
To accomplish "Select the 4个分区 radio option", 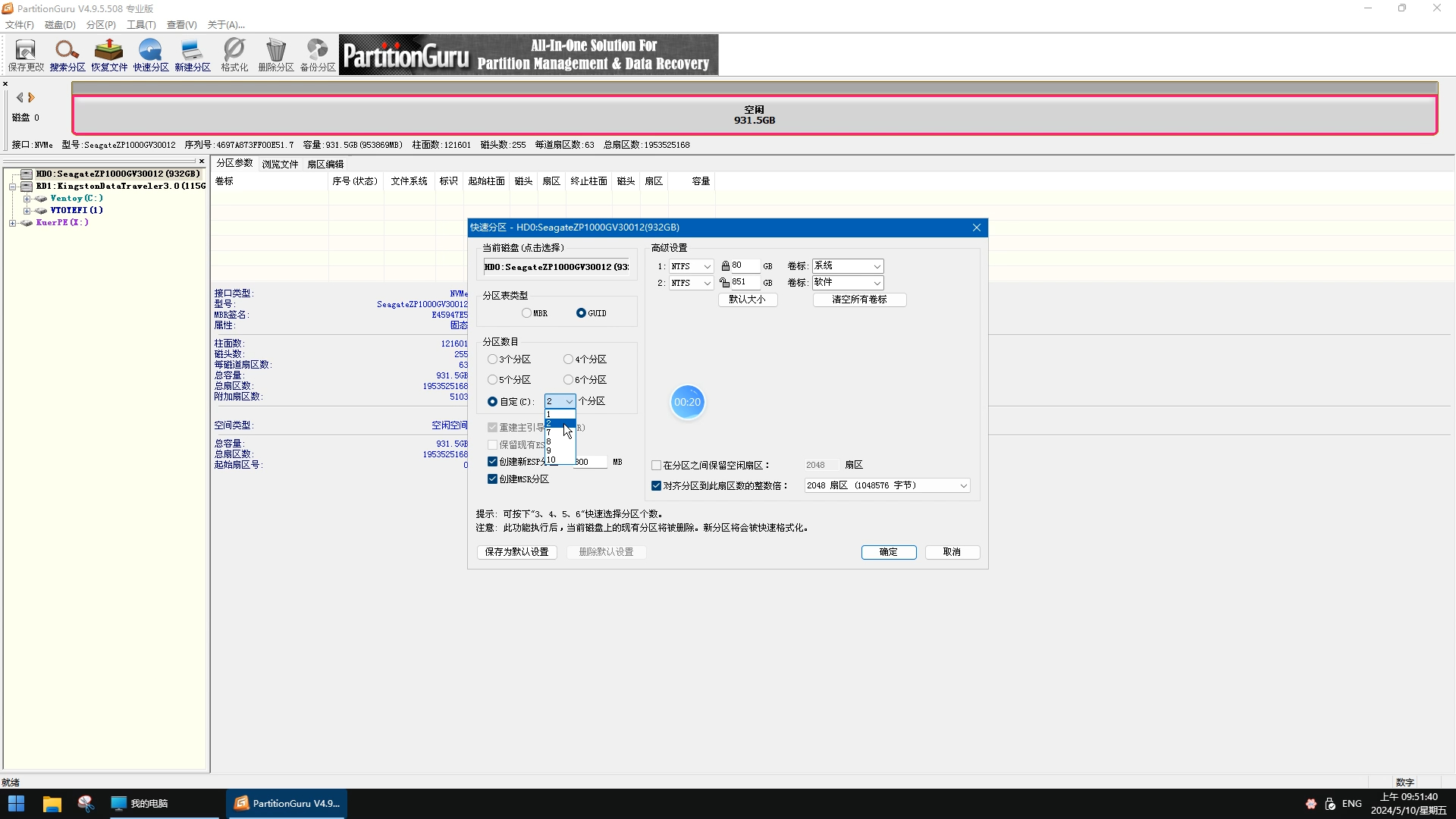I will 568,359.
